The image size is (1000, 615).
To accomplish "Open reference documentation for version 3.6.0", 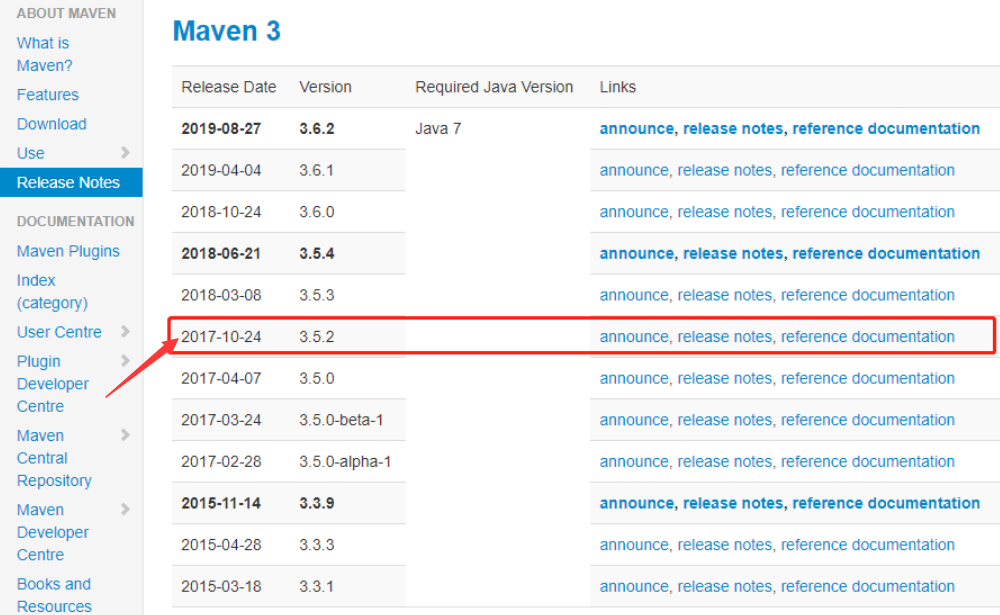I will tap(868, 212).
